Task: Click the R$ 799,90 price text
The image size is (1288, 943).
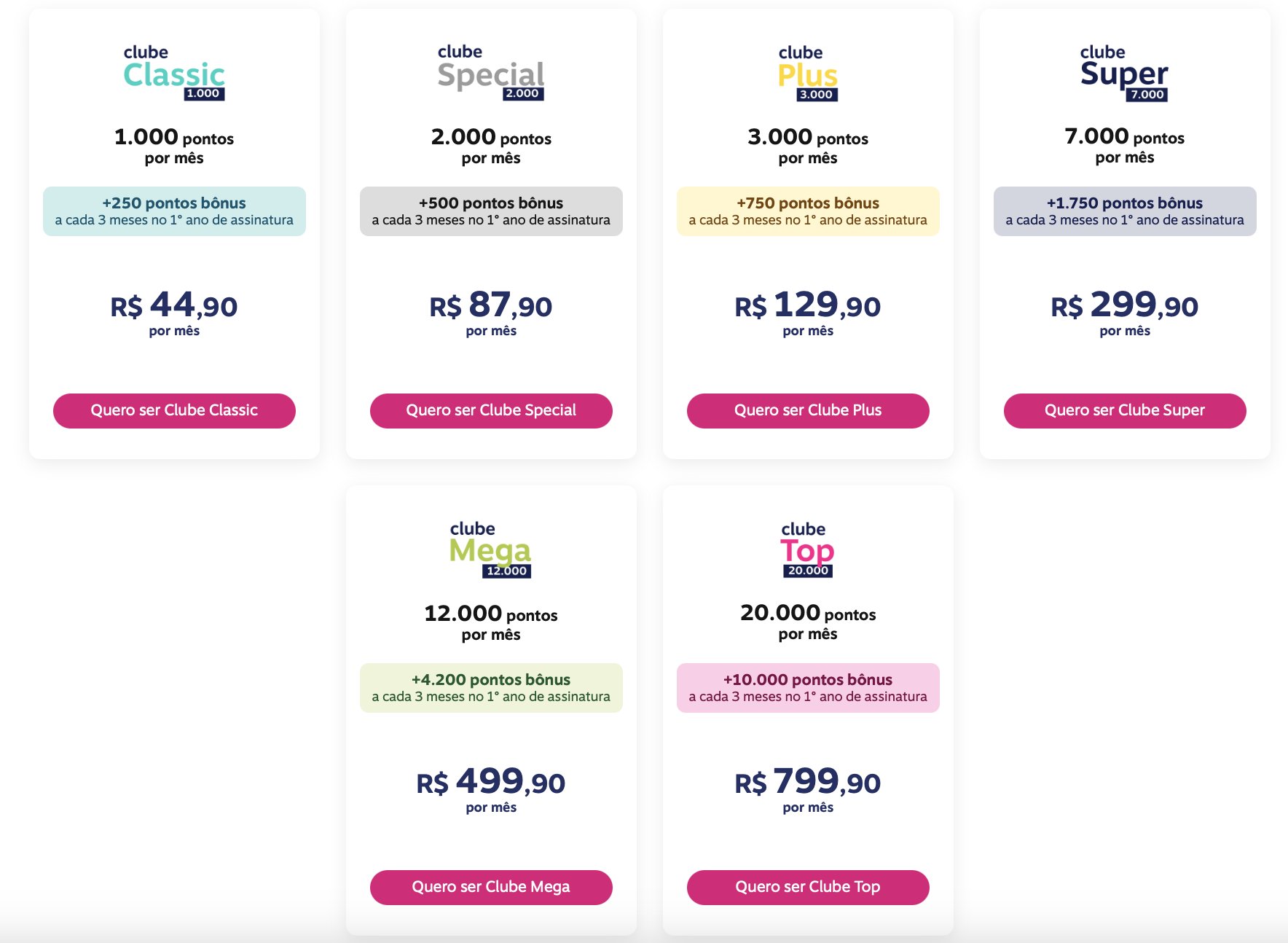Action: (808, 782)
